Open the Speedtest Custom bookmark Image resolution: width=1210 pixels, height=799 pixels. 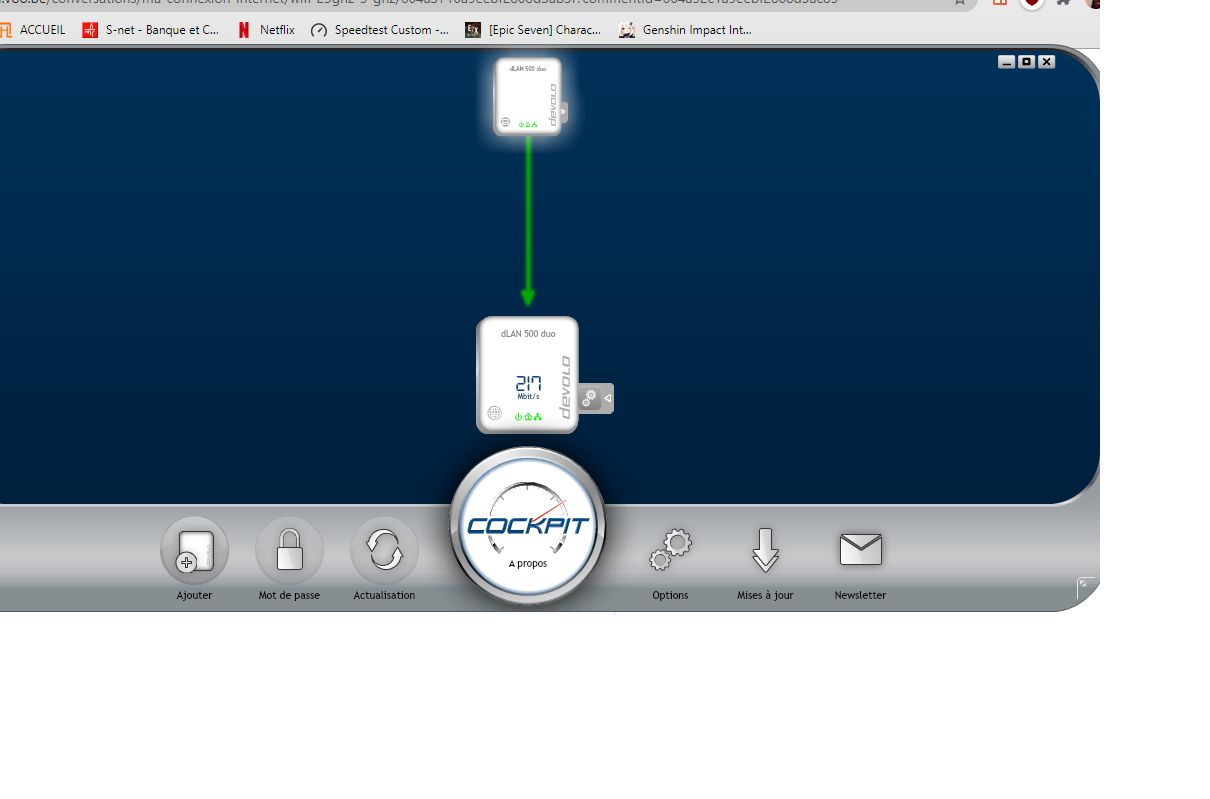(380, 30)
